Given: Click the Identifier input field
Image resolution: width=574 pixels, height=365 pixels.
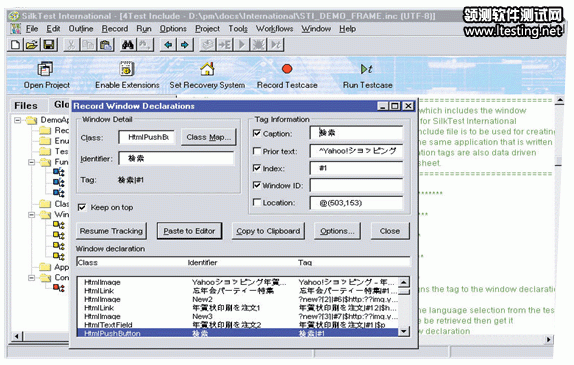Looking at the screenshot, I should (176, 159).
